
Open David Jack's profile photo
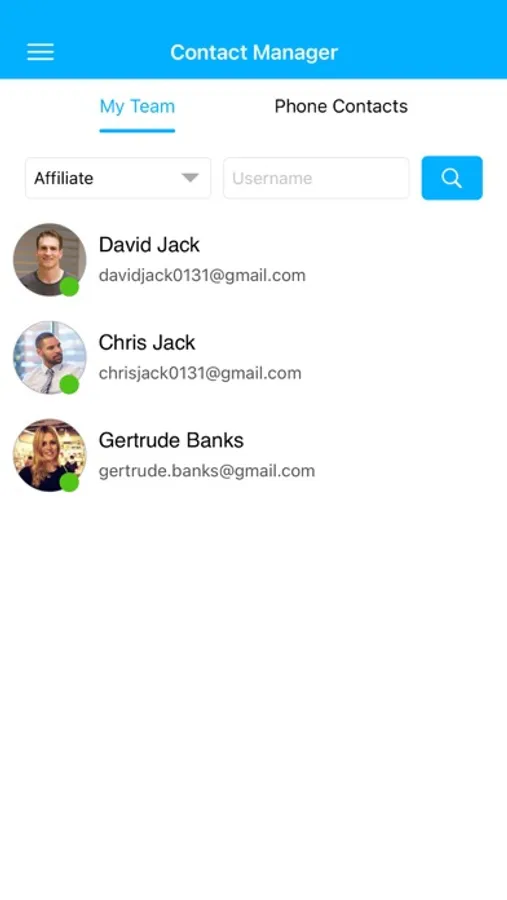coord(49,259)
